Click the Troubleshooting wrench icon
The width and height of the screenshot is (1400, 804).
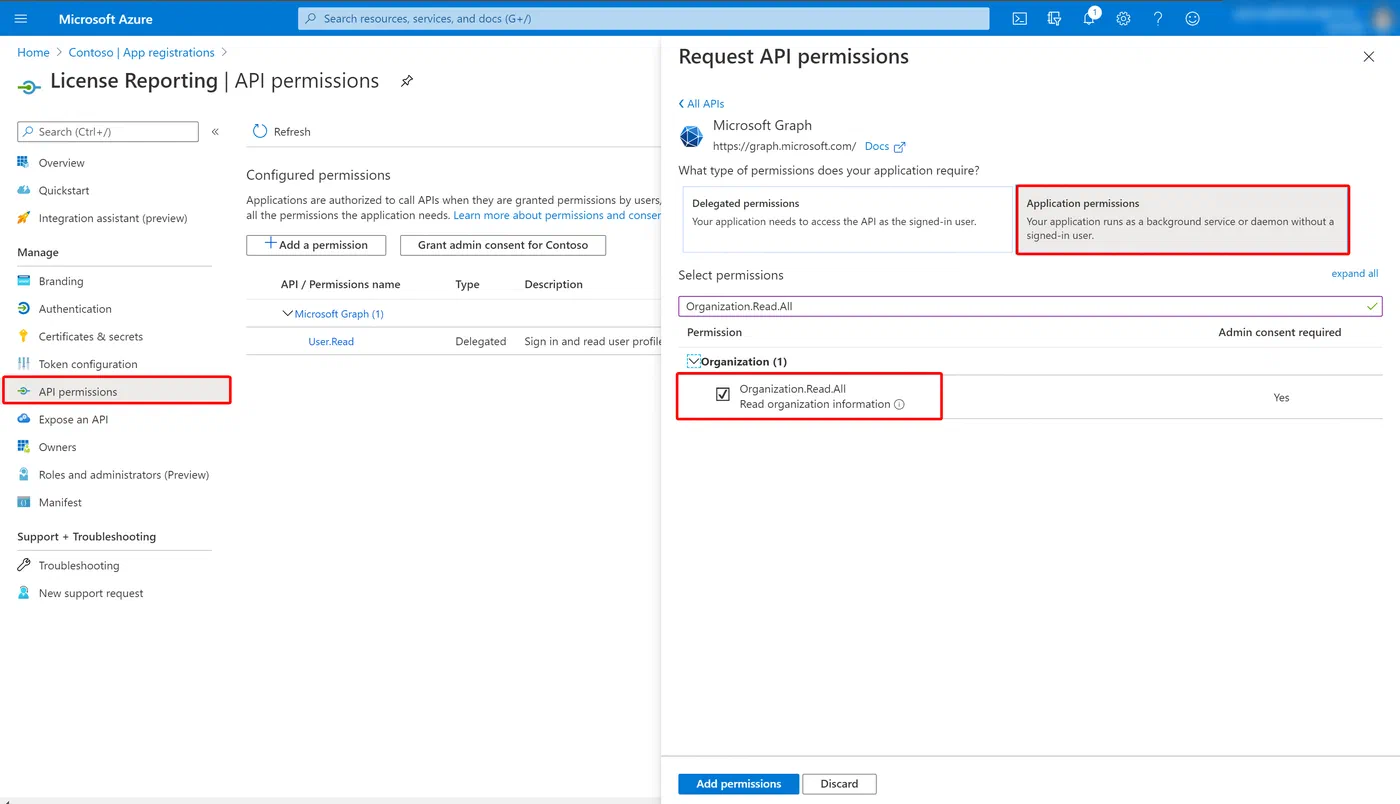tap(23, 565)
